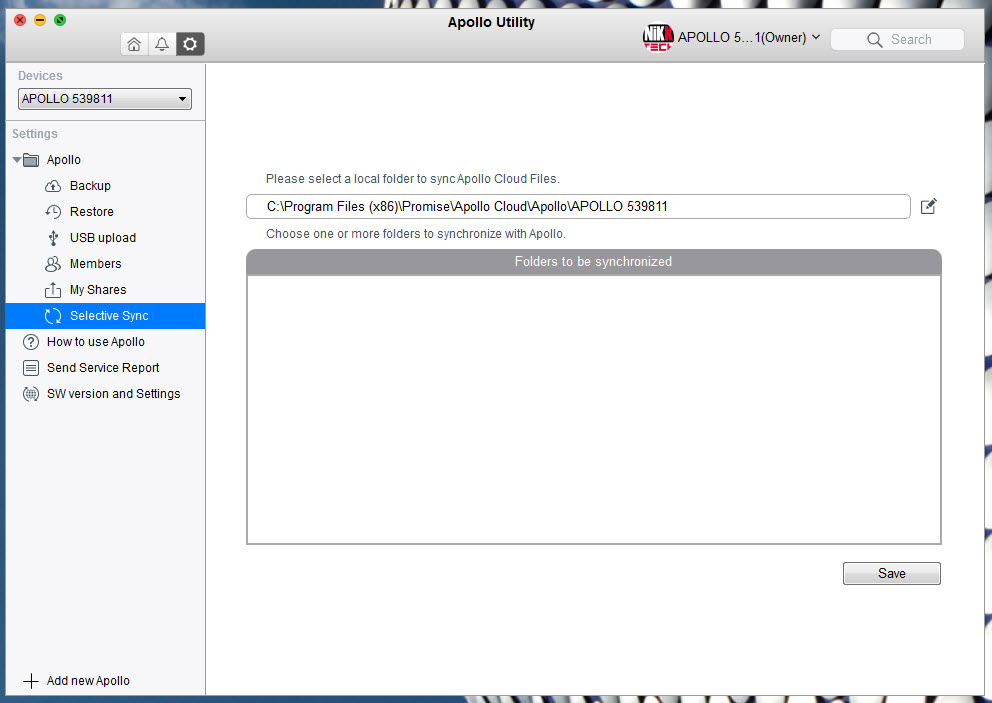Click the Selective Sync arrows icon
Screen dimensions: 992x703
53,316
